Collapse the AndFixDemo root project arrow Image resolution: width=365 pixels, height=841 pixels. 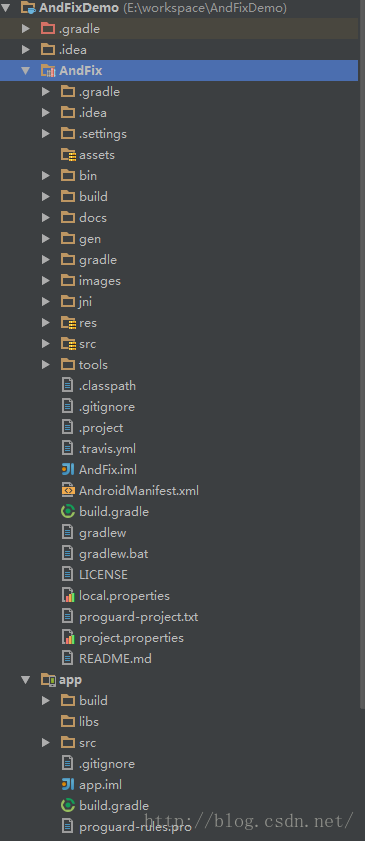coord(6,8)
